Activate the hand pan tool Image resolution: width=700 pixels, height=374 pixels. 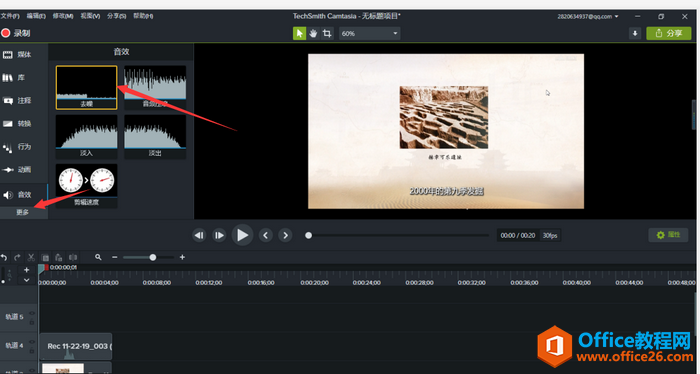pyautogui.click(x=313, y=33)
